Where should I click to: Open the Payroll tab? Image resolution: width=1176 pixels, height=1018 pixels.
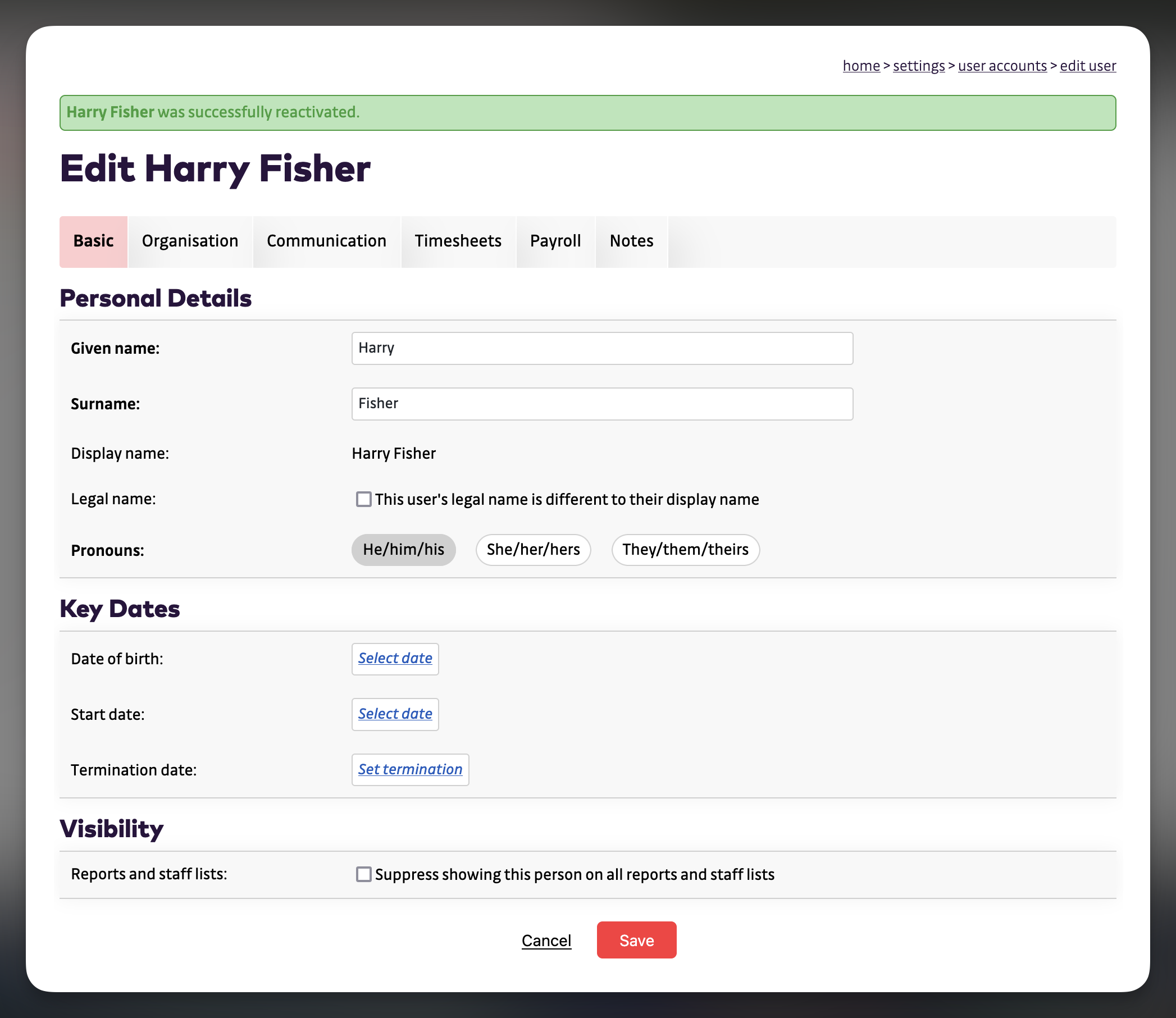[x=555, y=241]
